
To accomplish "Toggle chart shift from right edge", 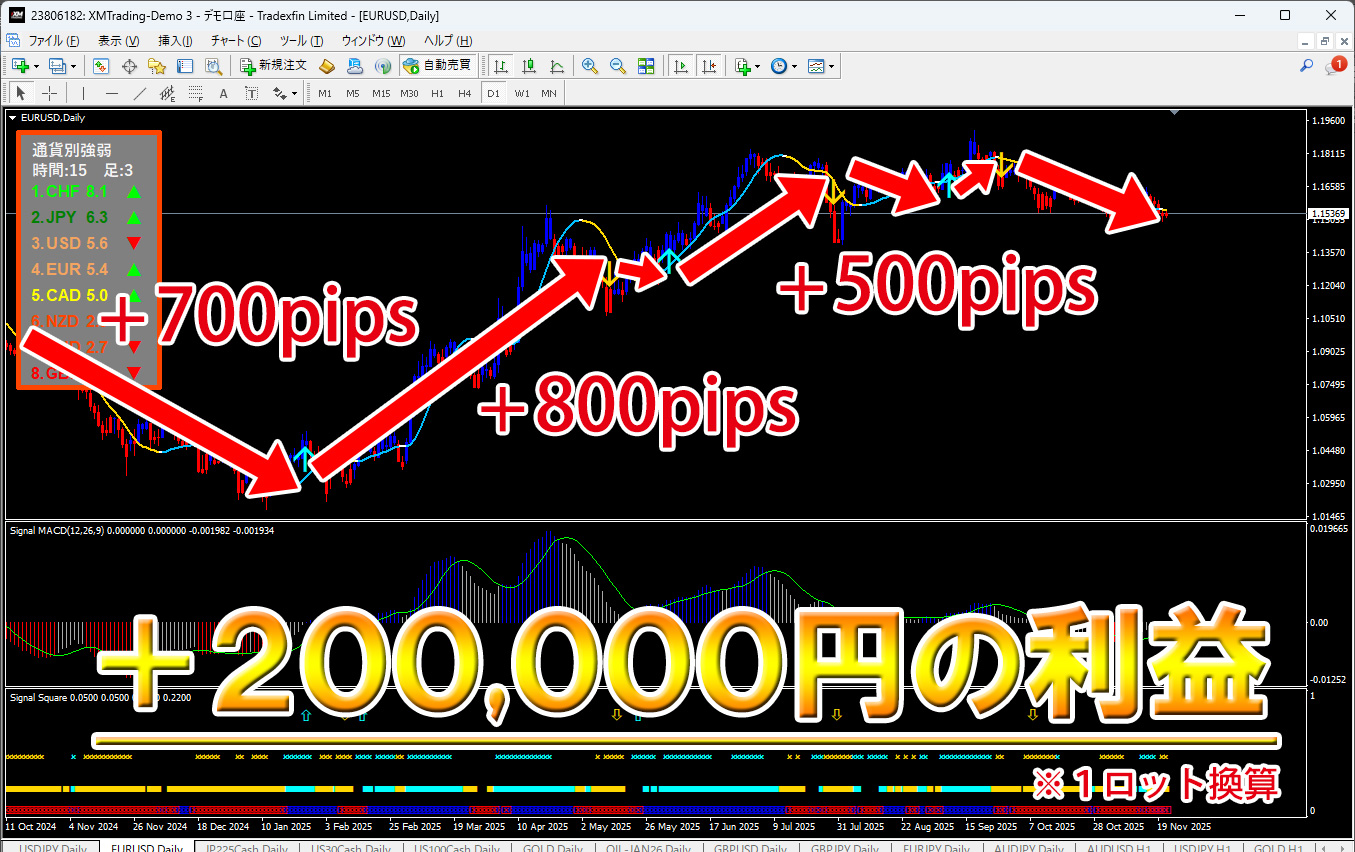I will coord(709,66).
